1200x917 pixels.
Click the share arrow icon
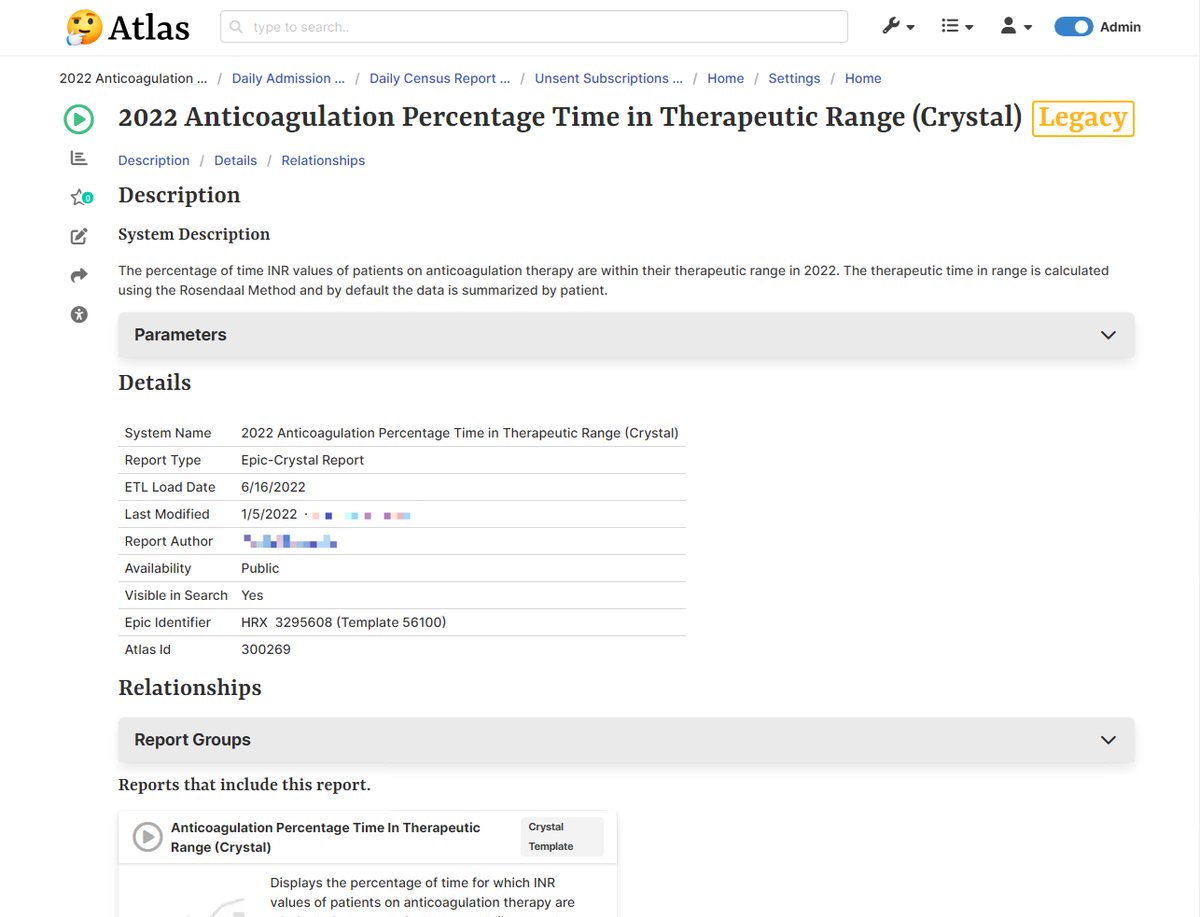[x=78, y=275]
